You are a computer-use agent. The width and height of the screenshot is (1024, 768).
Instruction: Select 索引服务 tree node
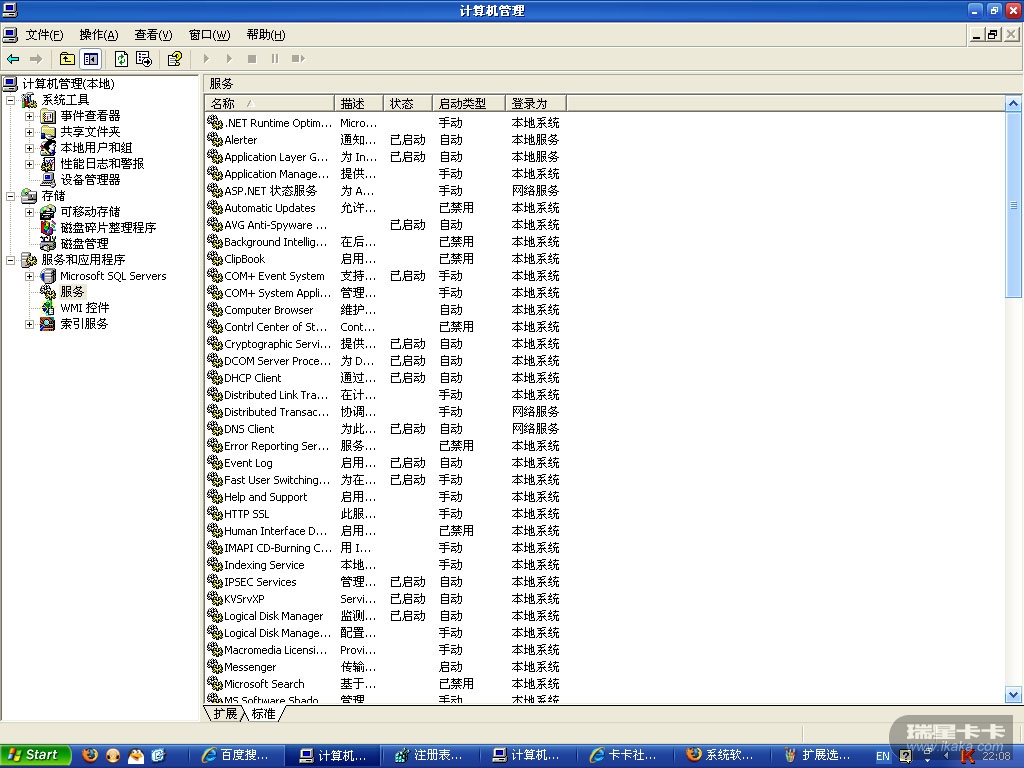point(84,323)
